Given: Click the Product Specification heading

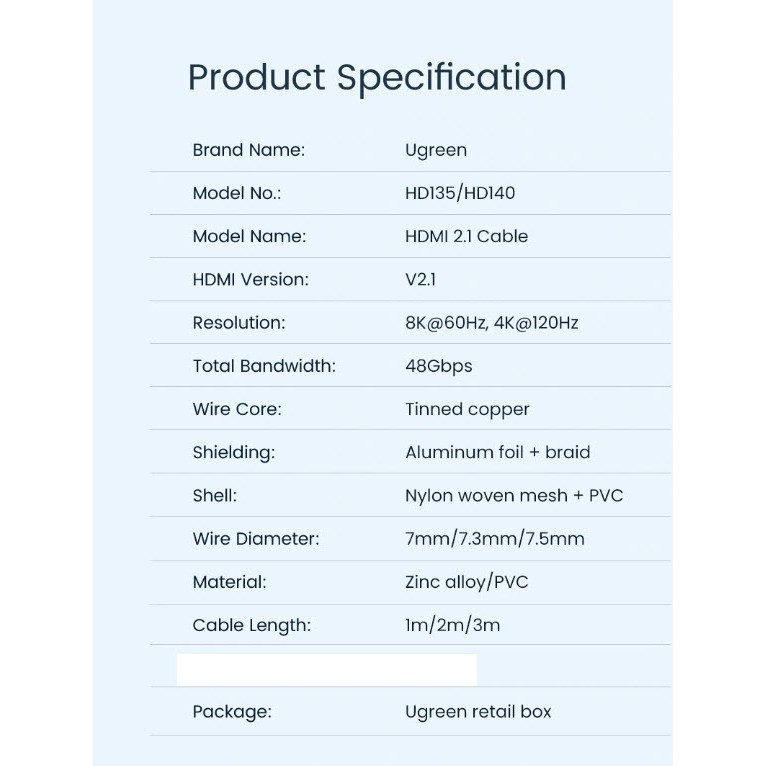Looking at the screenshot, I should (x=377, y=78).
